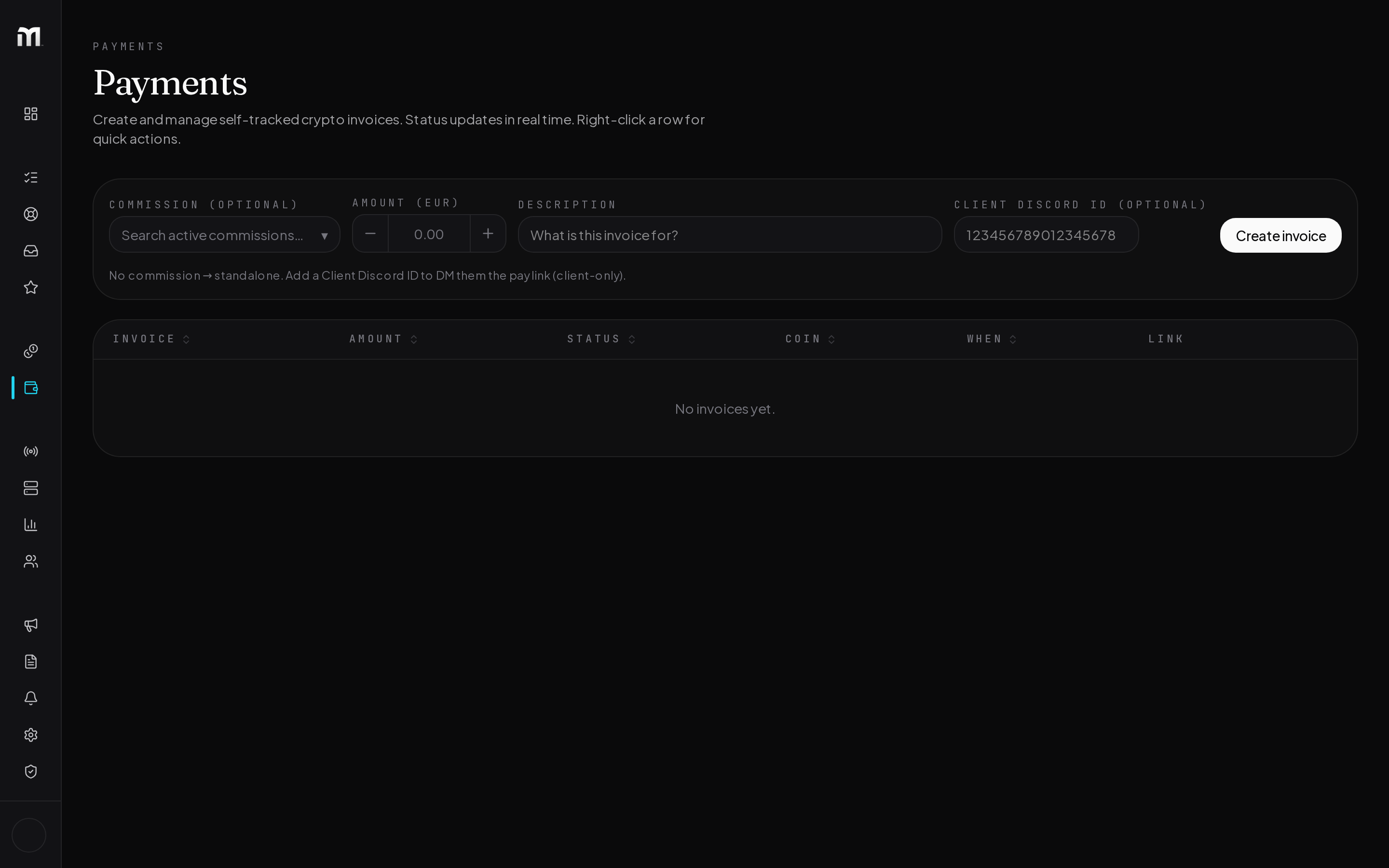Sort table by Amount column
Image resolution: width=1389 pixels, height=868 pixels.
coord(383,339)
